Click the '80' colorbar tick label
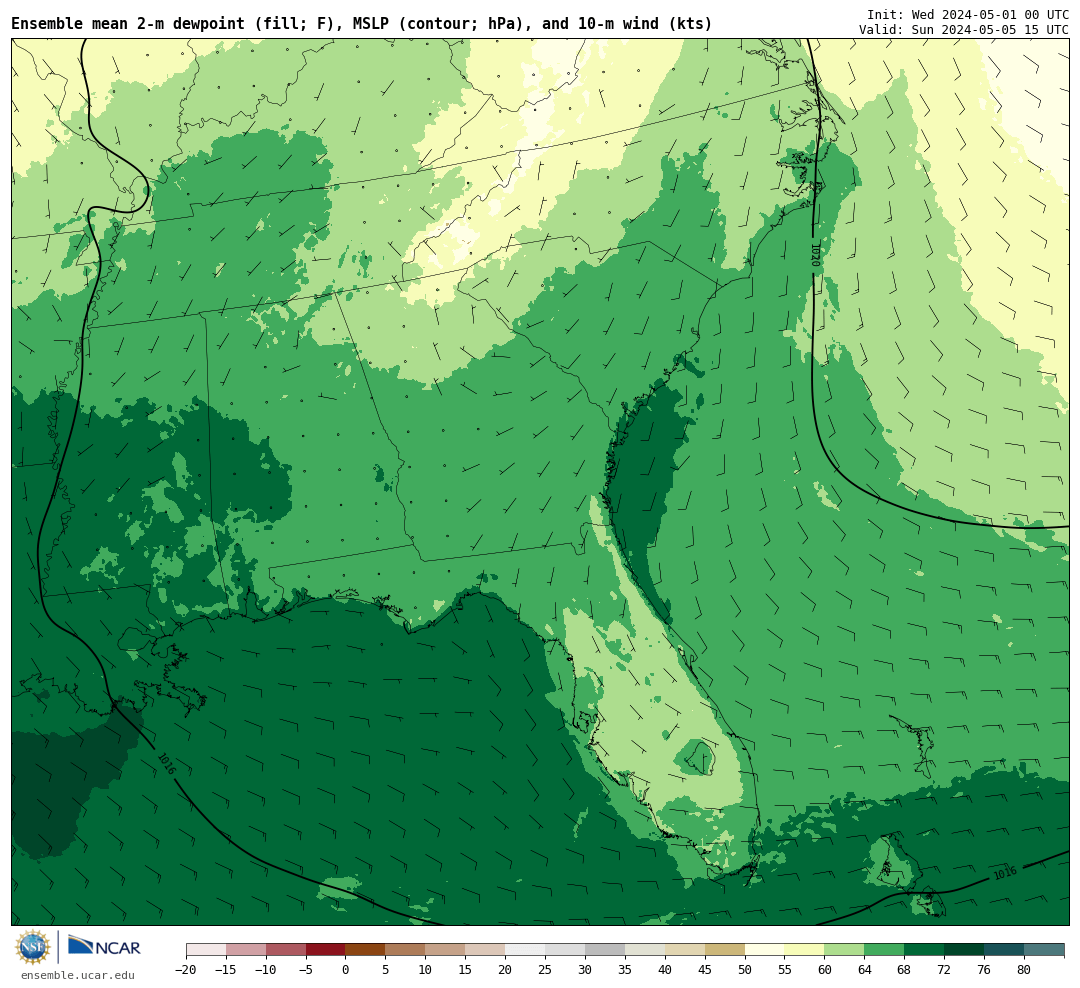This screenshot has width=1080, height=988. 1024,969
